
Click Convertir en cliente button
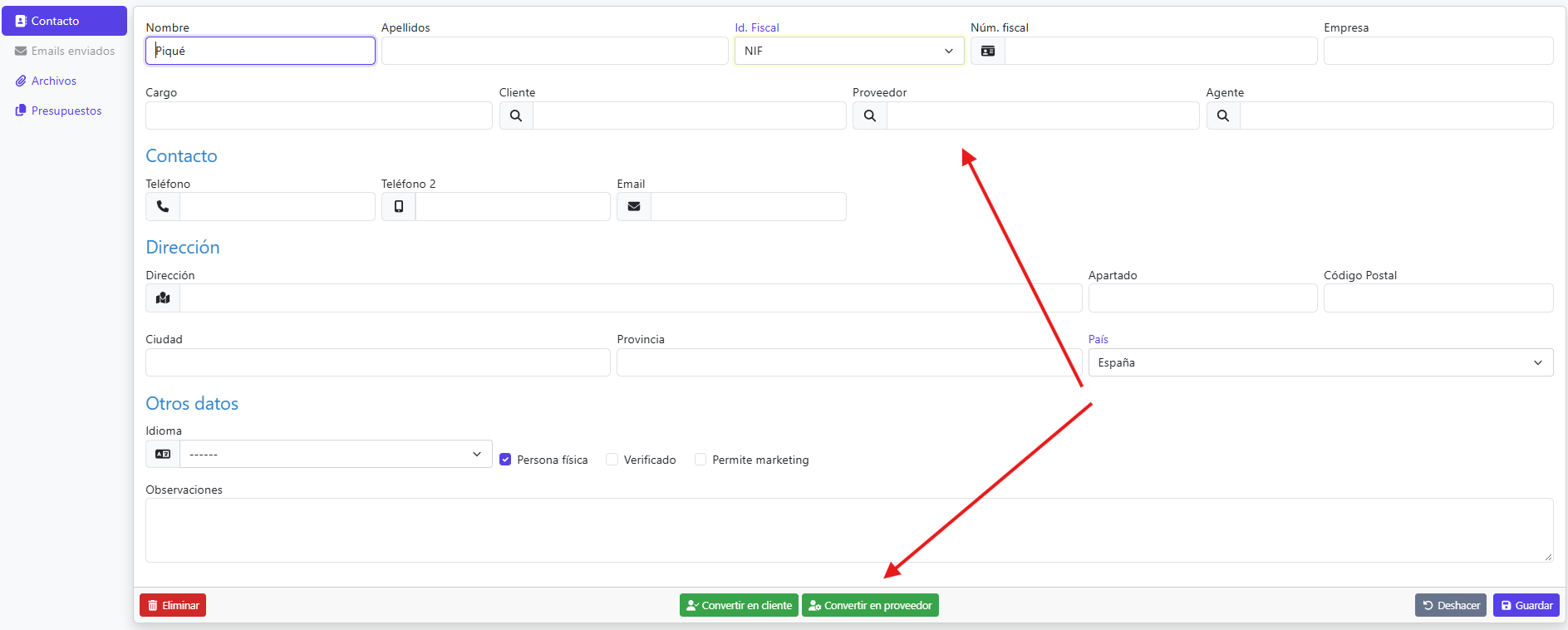[x=739, y=605]
